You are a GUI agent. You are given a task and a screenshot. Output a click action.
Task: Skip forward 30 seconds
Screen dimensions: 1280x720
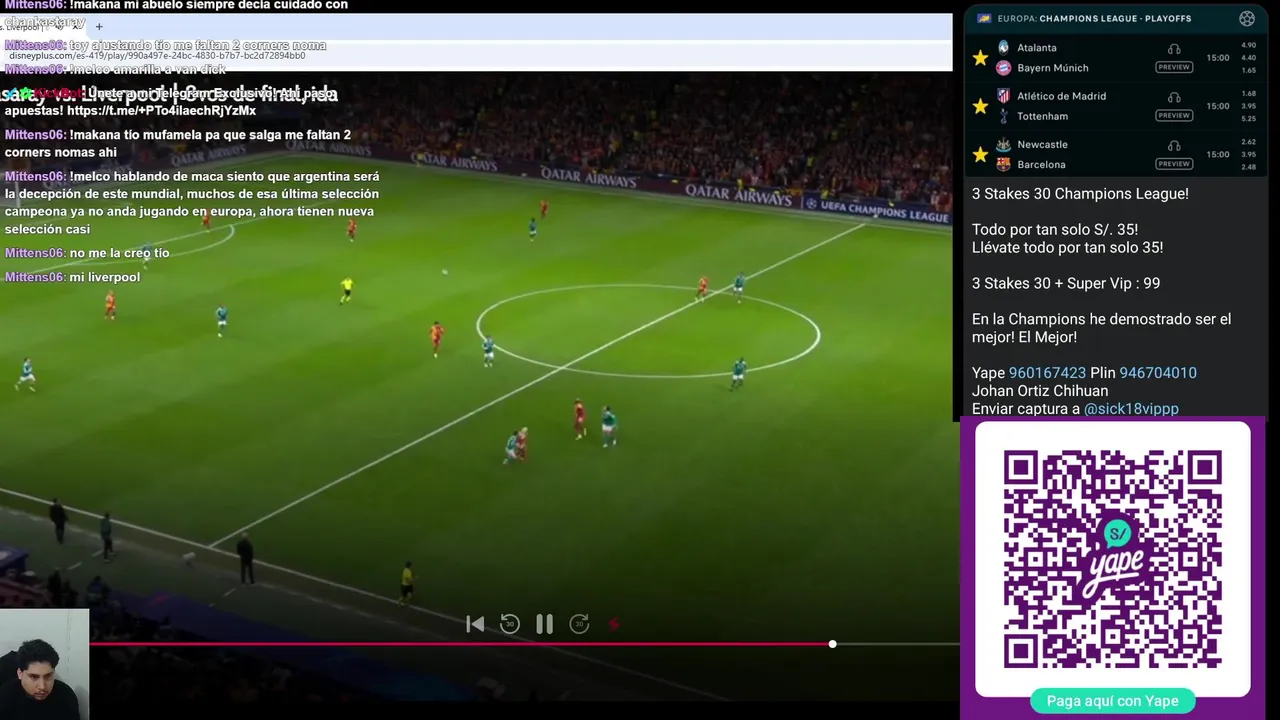579,624
